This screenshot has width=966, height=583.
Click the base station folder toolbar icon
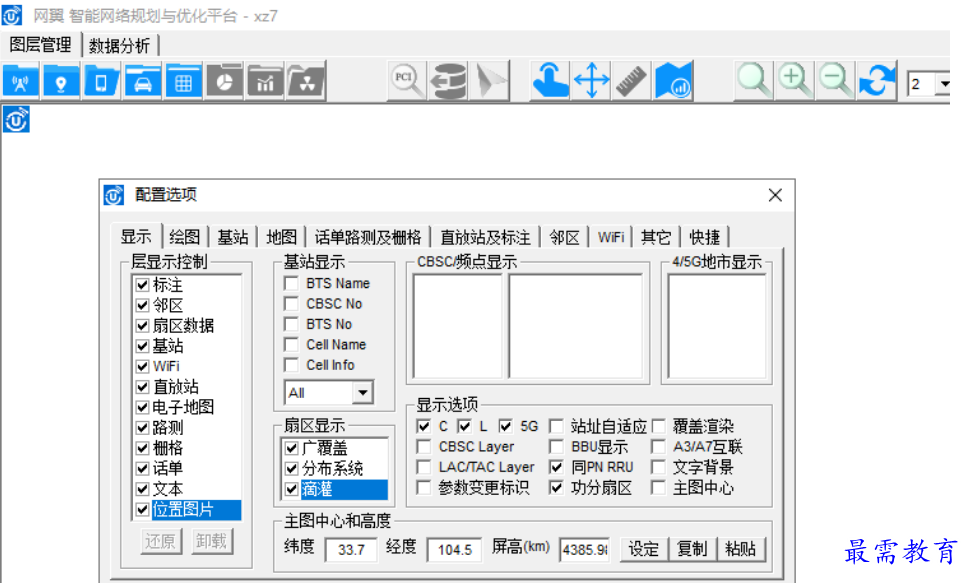21,81
